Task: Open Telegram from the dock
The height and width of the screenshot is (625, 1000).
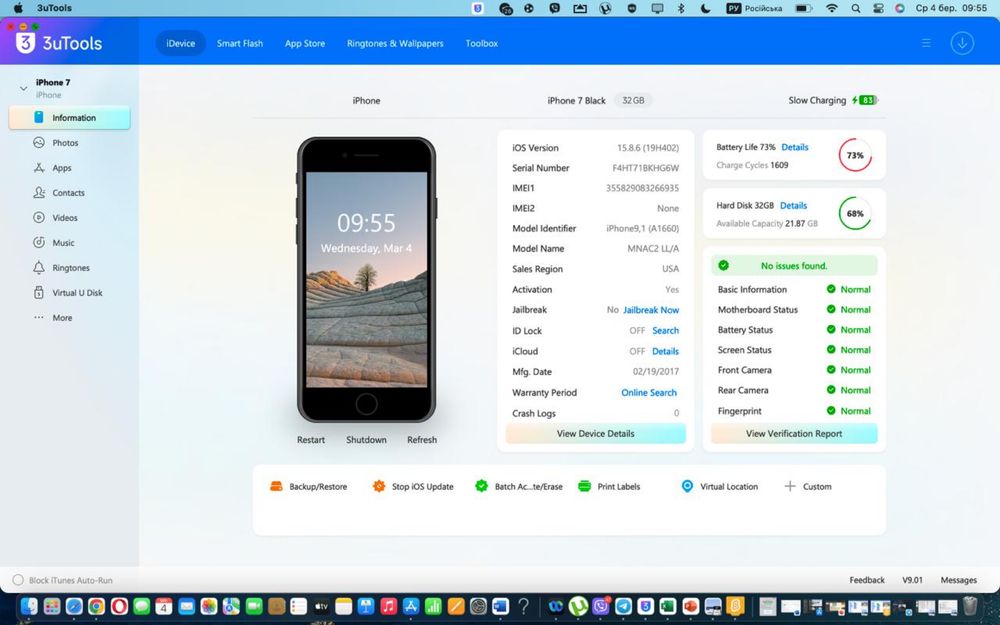Action: pyautogui.click(x=623, y=606)
